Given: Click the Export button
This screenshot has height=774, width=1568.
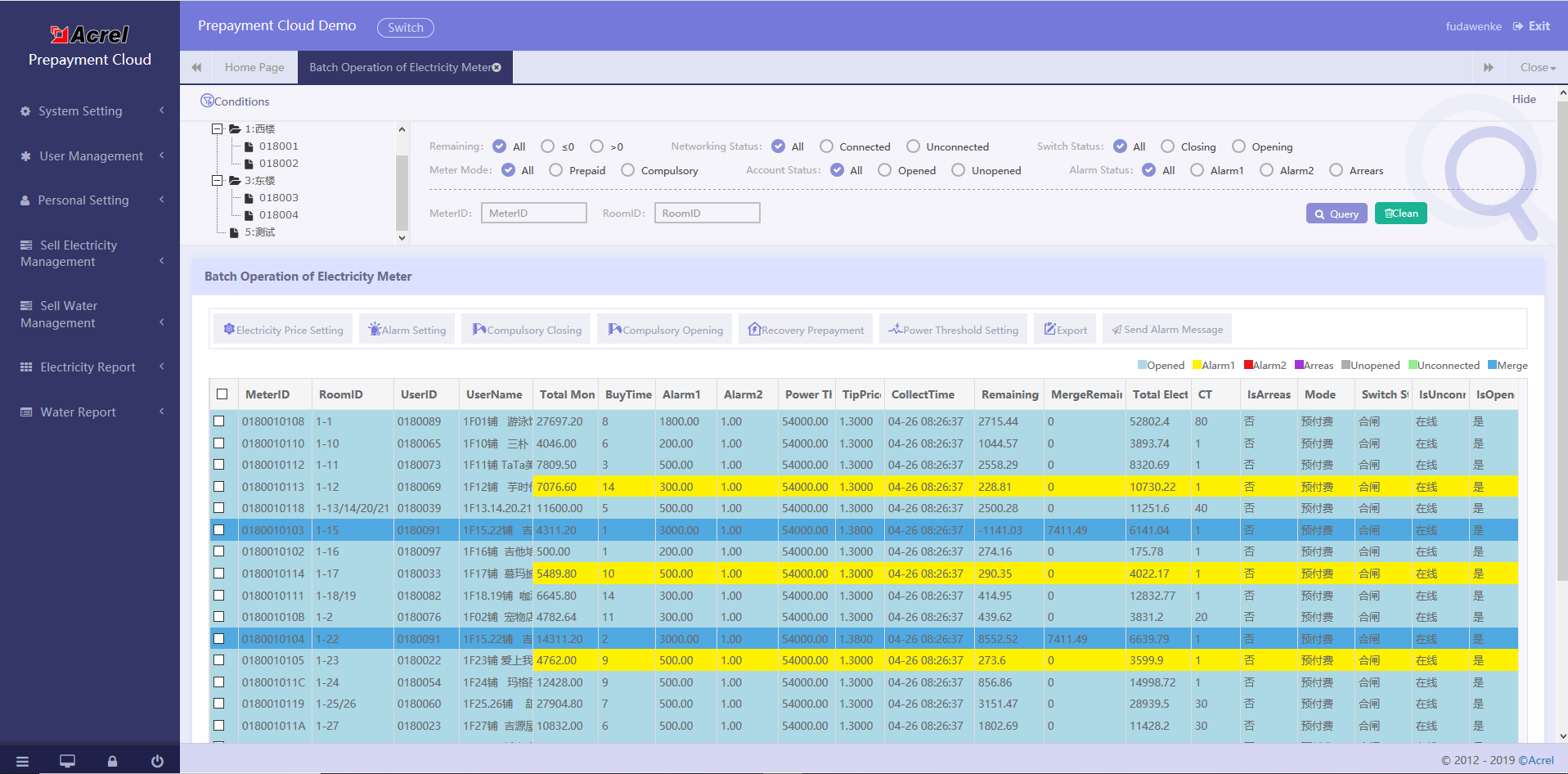Looking at the screenshot, I should click(x=1065, y=330).
